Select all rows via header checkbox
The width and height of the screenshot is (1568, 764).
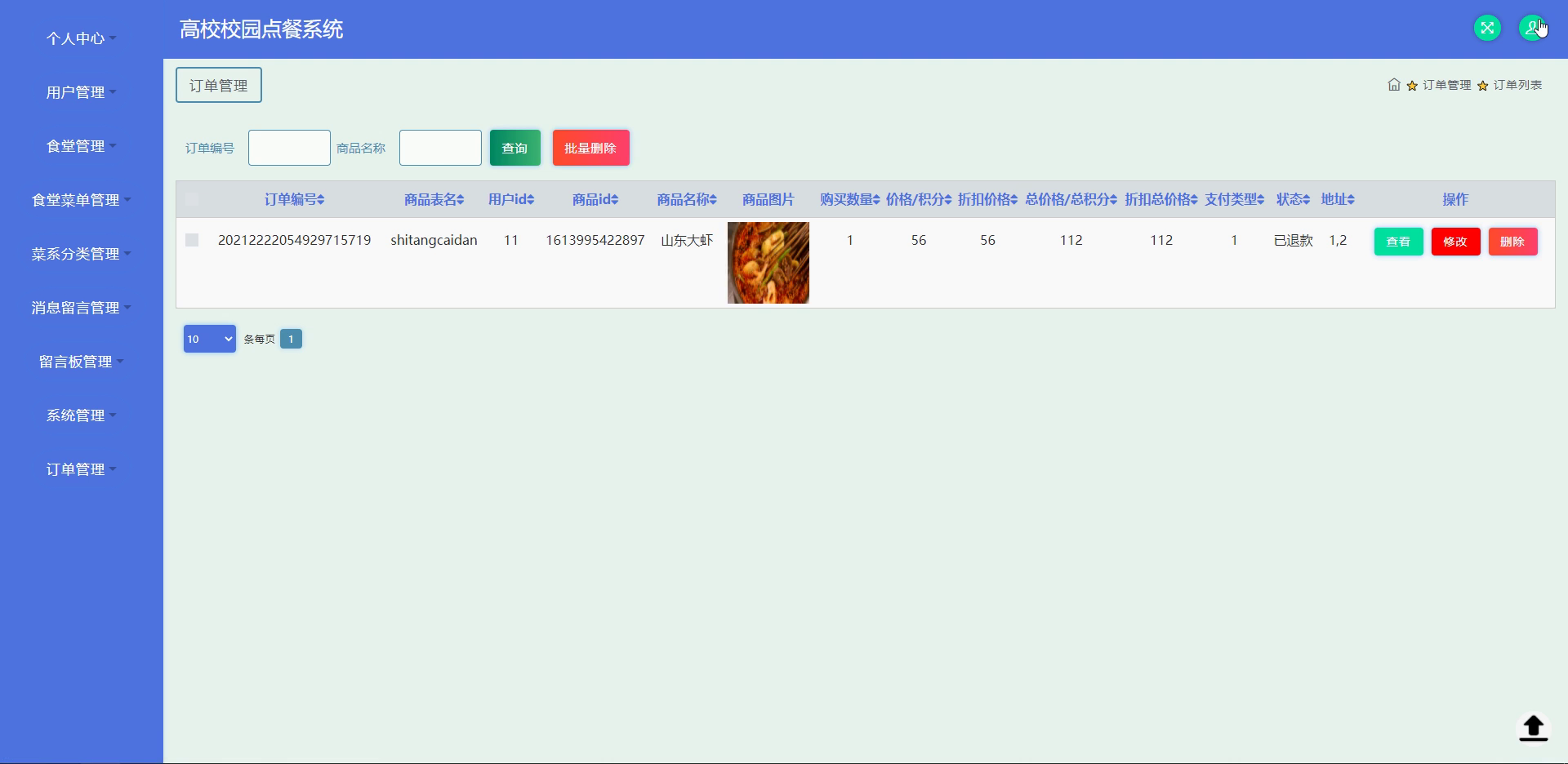(192, 199)
